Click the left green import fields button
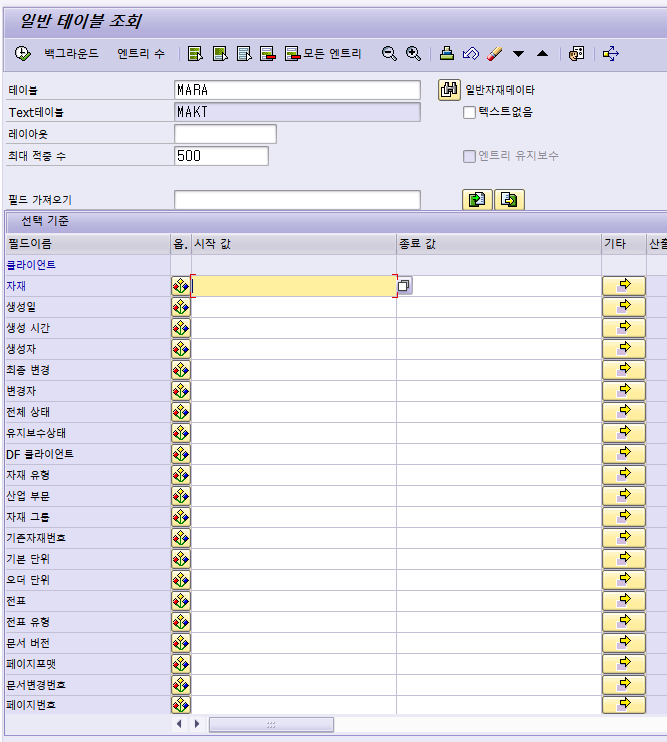Viewport: 667px width, 742px height. (x=477, y=199)
